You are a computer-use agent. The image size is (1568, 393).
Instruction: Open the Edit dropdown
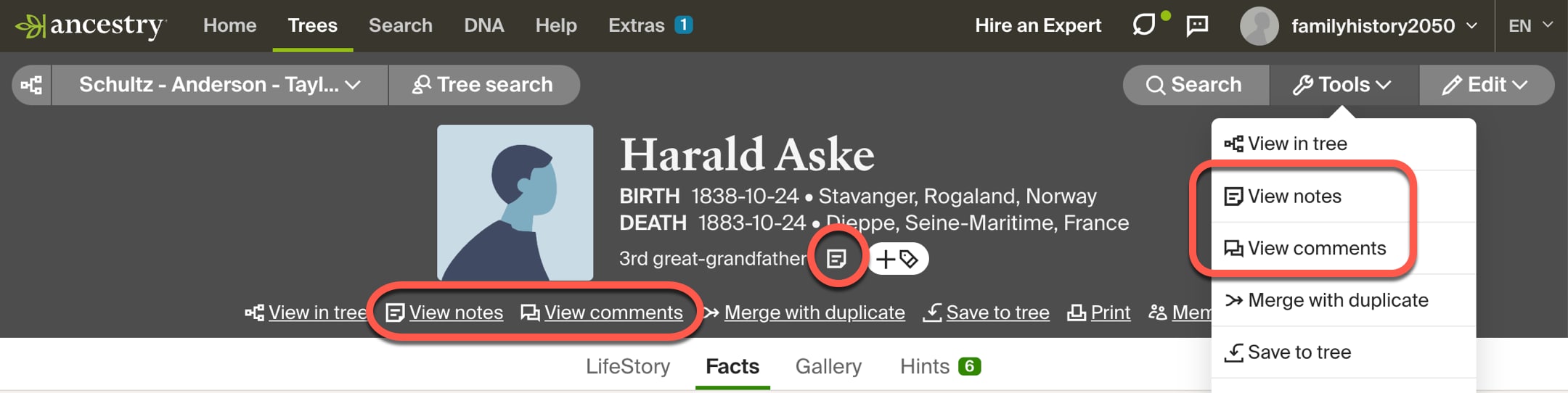coord(1486,86)
